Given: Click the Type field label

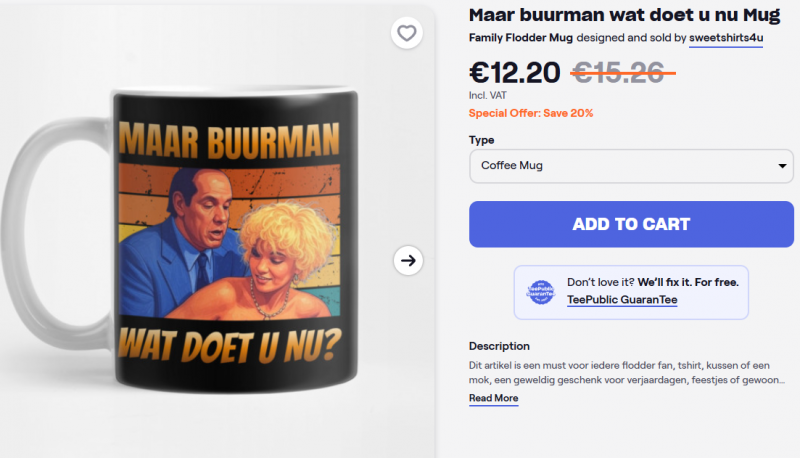Looking at the screenshot, I should pyautogui.click(x=482, y=140).
